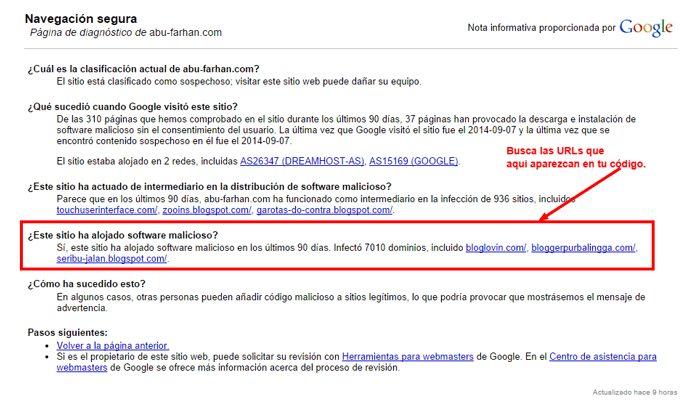
Task: Click 'Actualizado hace 9 horas' footer text
Action: click(x=635, y=392)
